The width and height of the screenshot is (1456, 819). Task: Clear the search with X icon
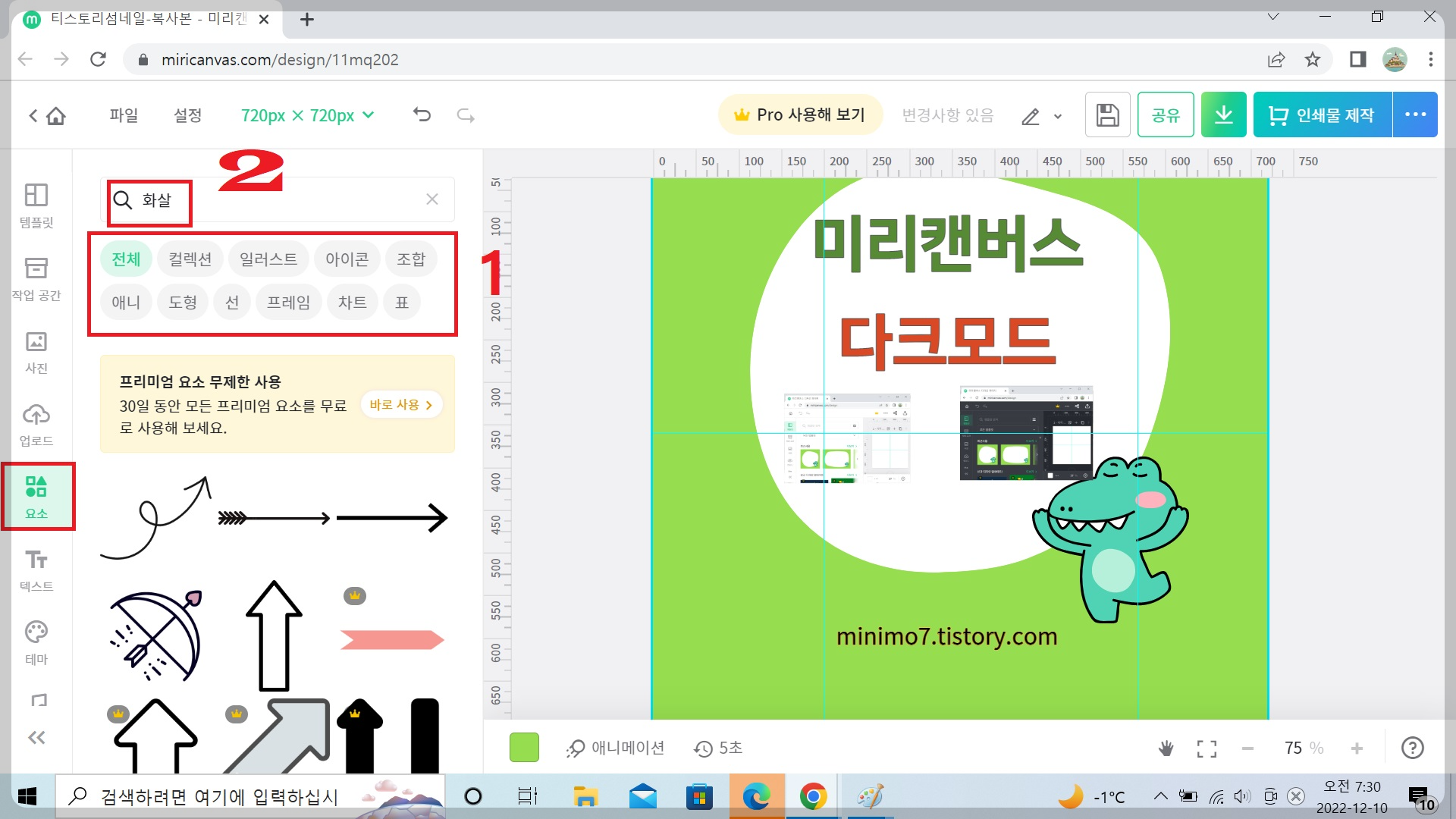[432, 199]
